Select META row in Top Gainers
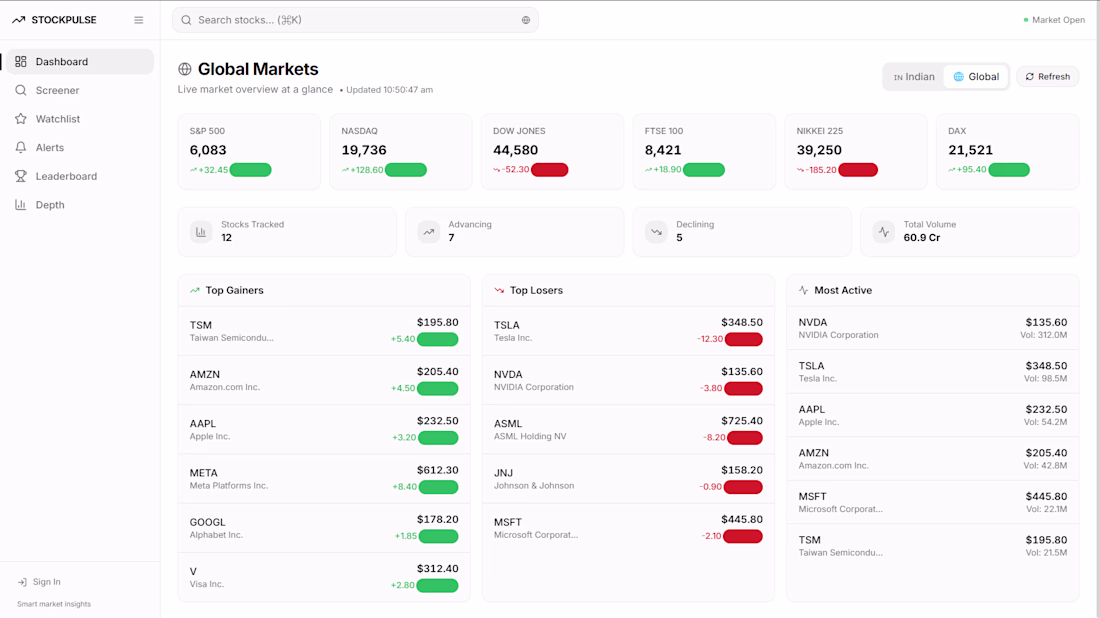The width and height of the screenshot is (1100, 618). (324, 478)
